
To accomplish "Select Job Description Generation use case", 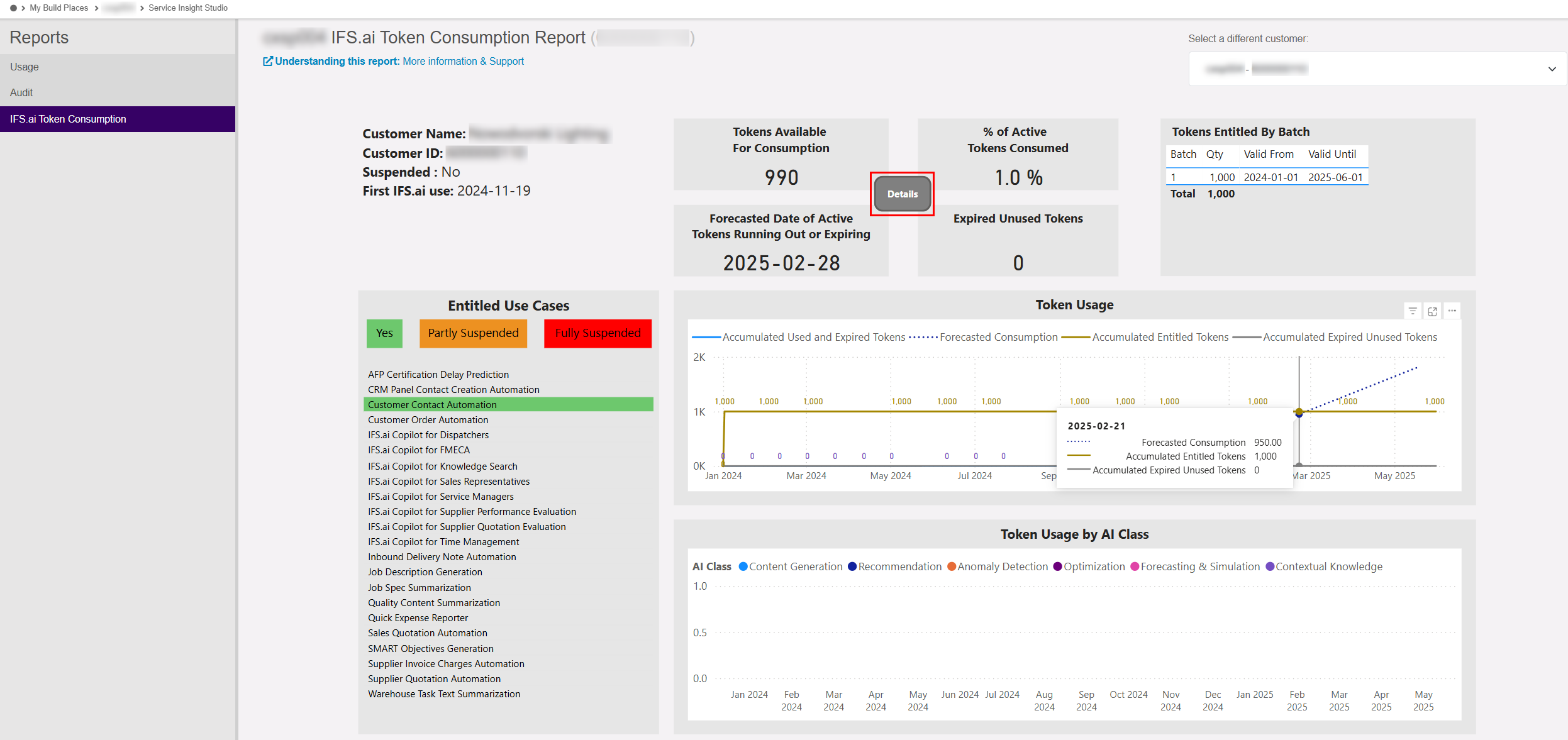I will [425, 572].
